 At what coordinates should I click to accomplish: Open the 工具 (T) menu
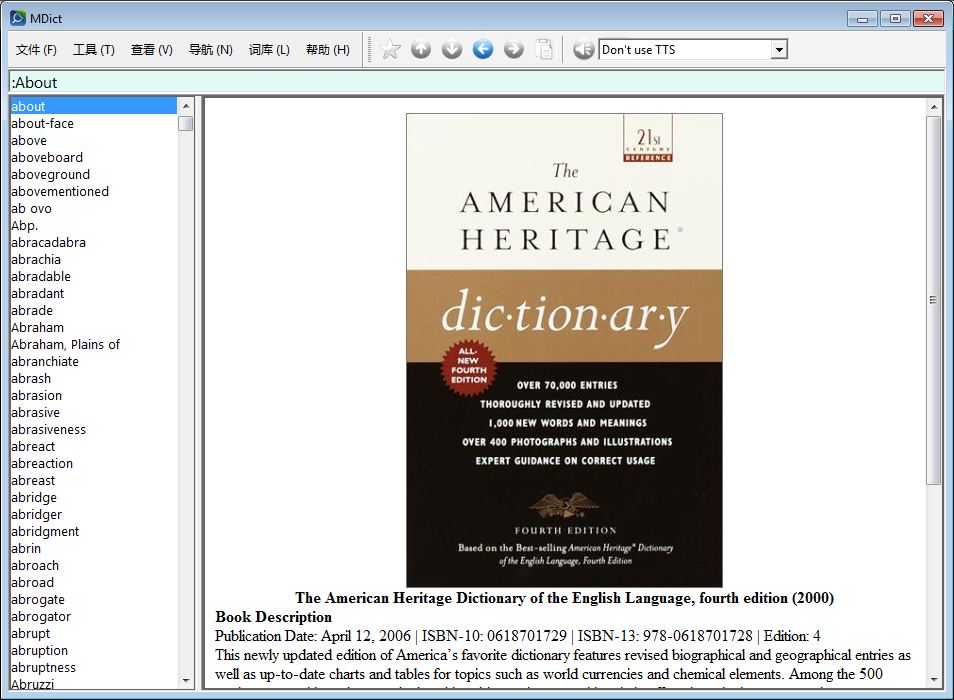[x=93, y=50]
